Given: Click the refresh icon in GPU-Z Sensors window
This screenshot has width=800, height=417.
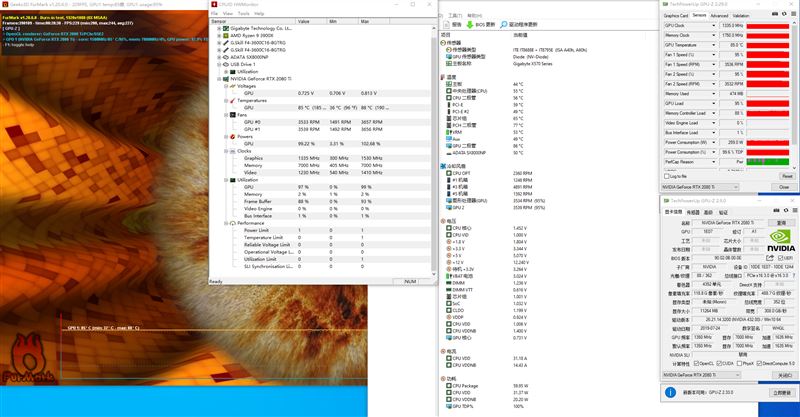Looking at the screenshot, I should click(784, 14).
